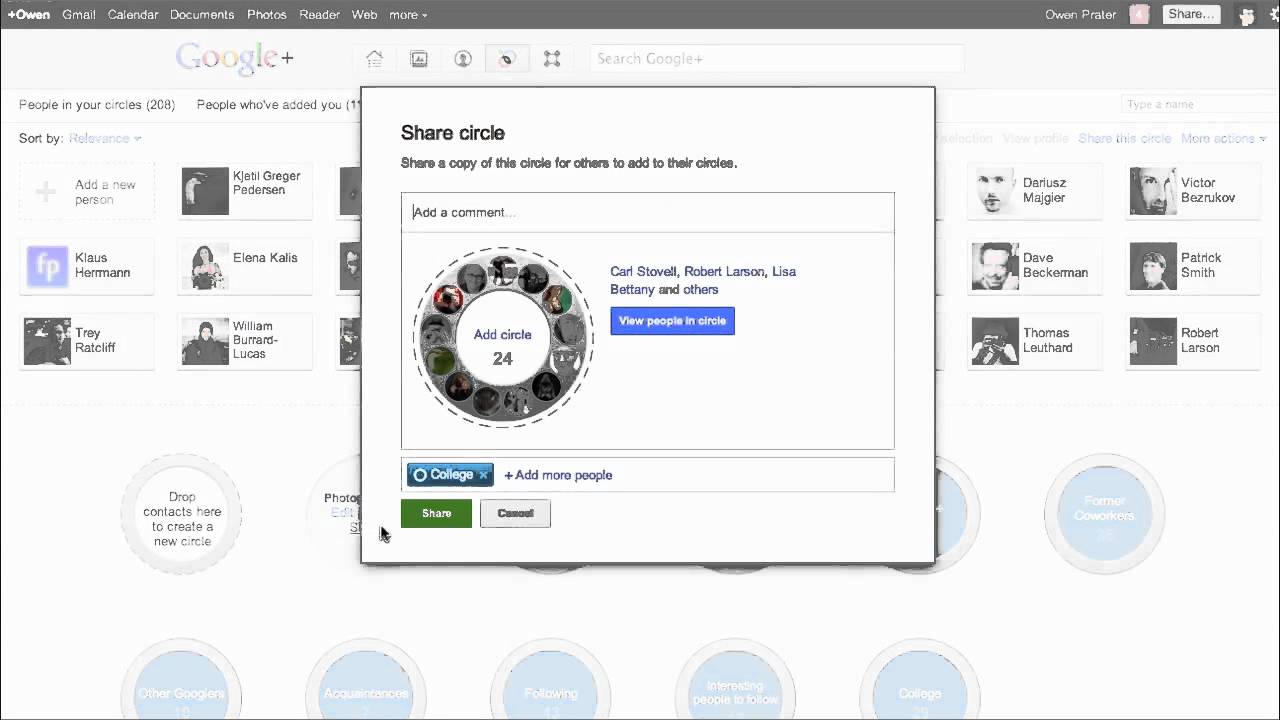This screenshot has height=720, width=1280.
Task: Select Thomas Leuthard's photo
Action: [995, 341]
